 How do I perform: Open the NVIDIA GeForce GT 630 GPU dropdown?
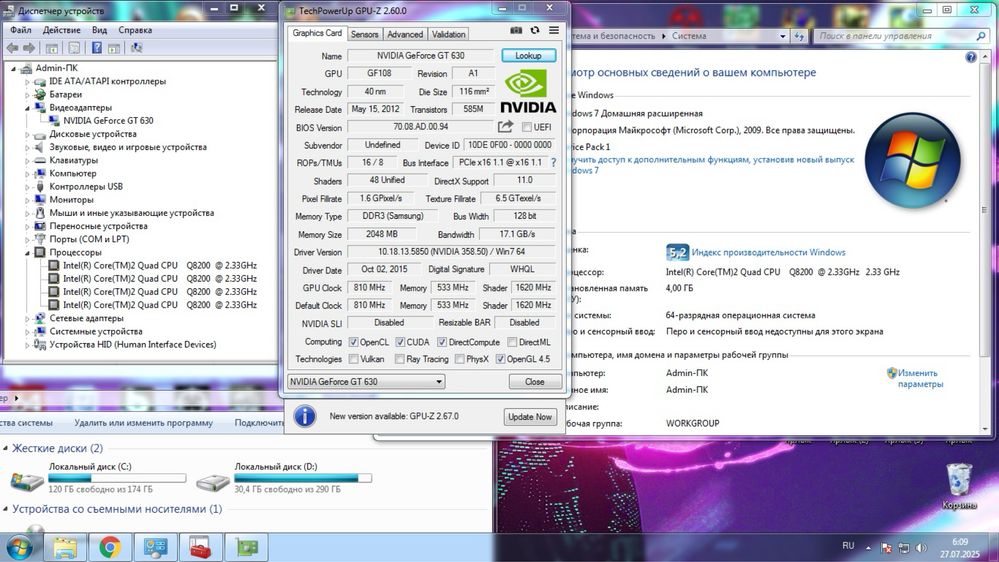click(x=366, y=382)
